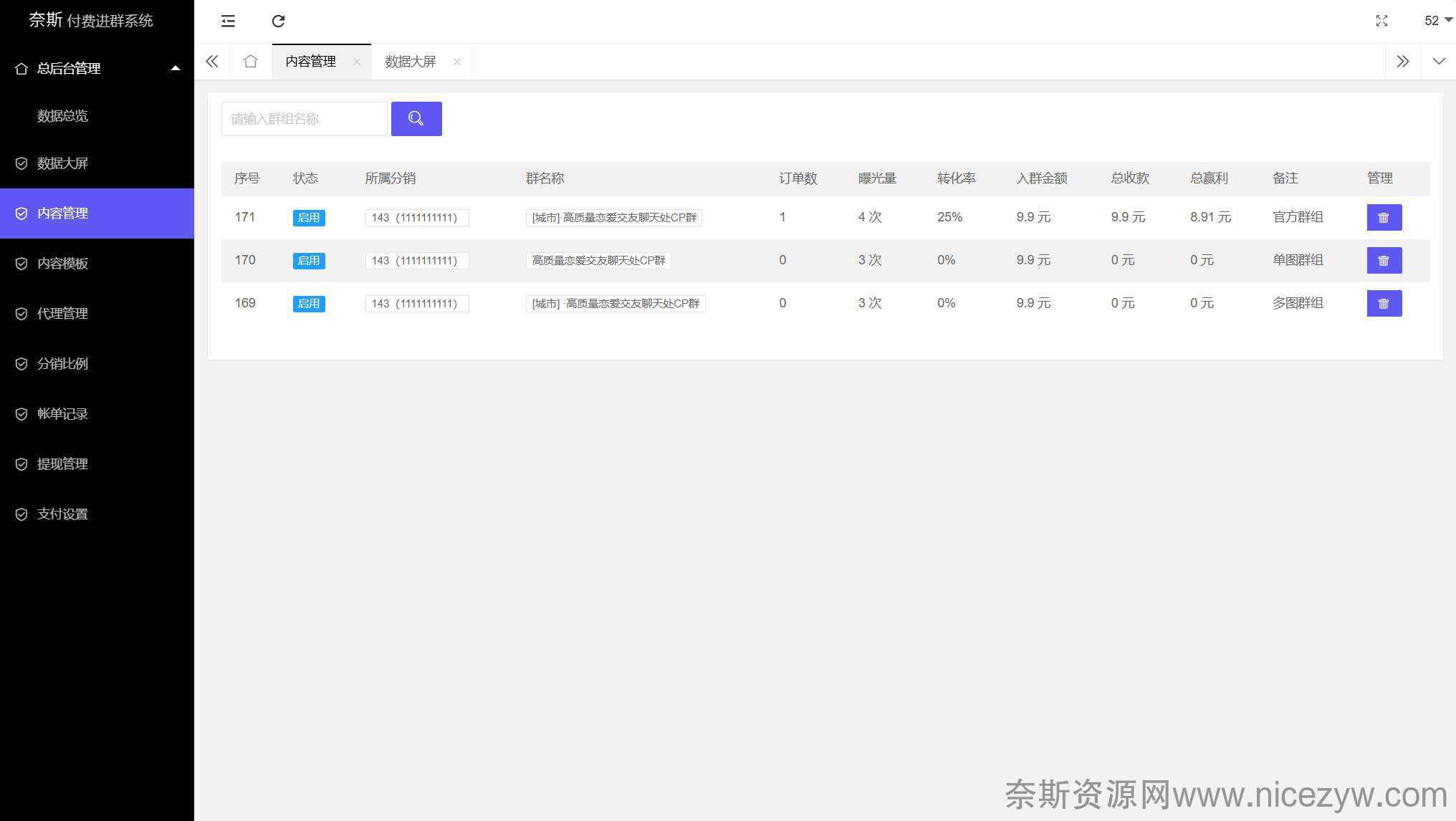Collapse the sidebar with the menu-fold icon
Image resolution: width=1456 pixels, height=821 pixels.
click(x=228, y=21)
